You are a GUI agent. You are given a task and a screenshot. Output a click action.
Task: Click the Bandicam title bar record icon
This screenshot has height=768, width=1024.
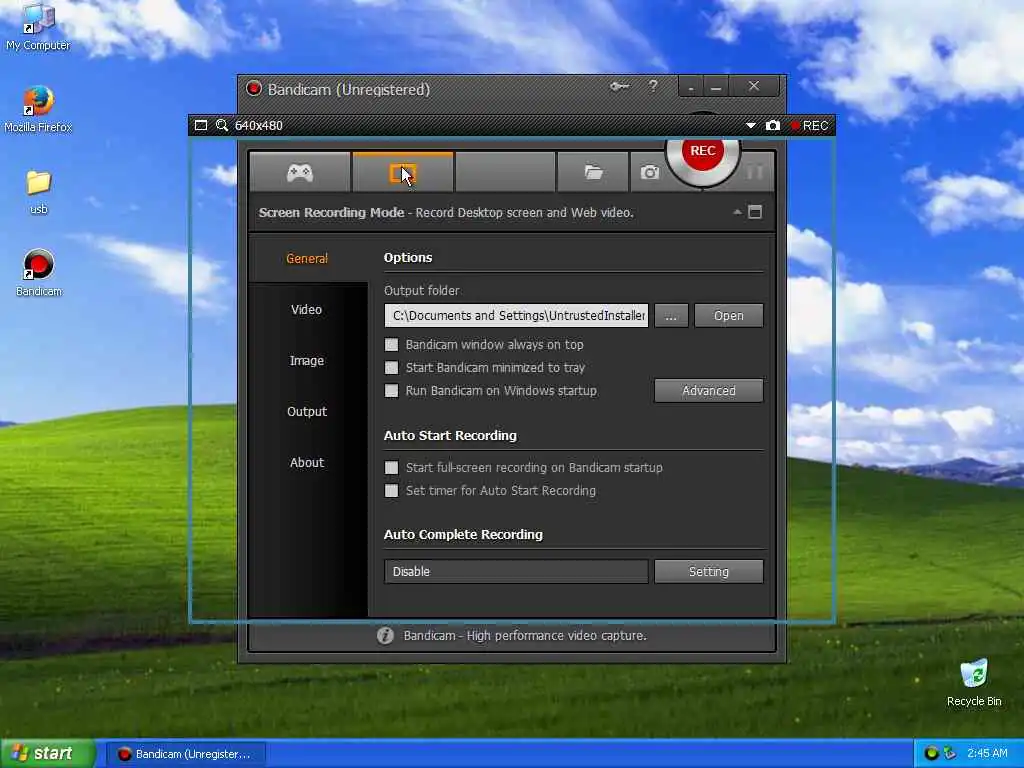(253, 88)
